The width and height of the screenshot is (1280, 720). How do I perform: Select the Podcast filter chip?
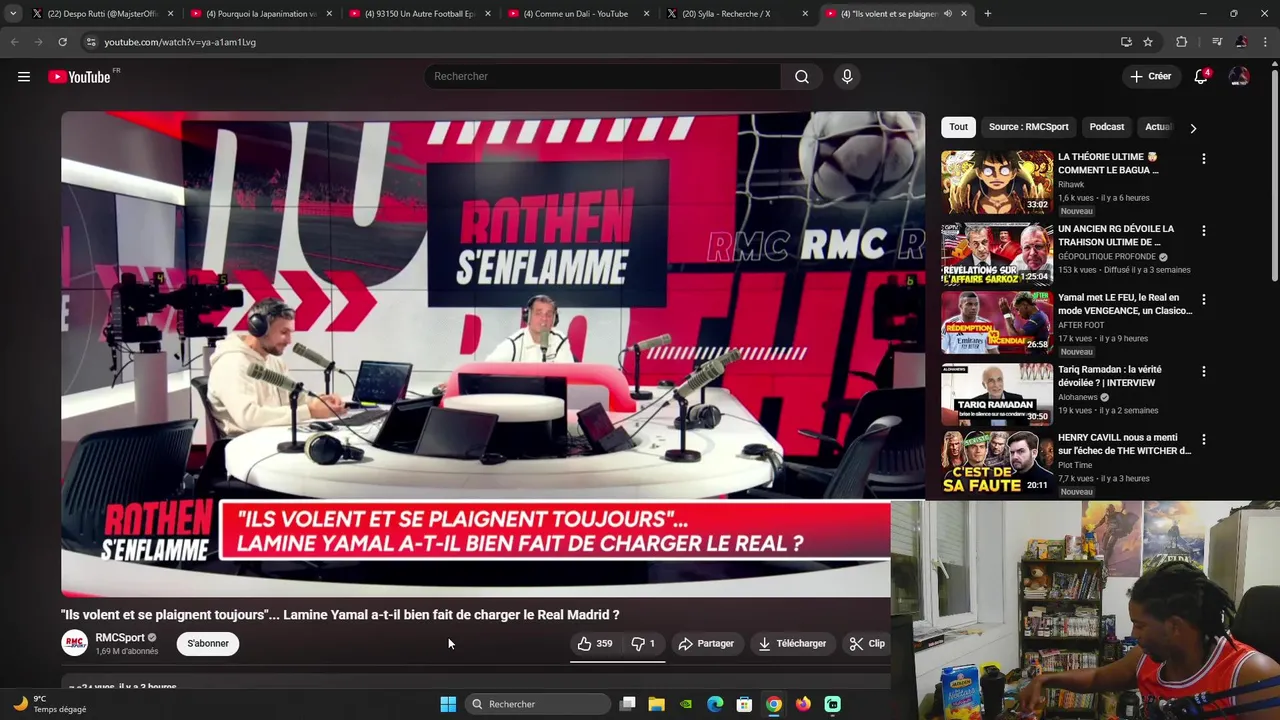click(1106, 127)
